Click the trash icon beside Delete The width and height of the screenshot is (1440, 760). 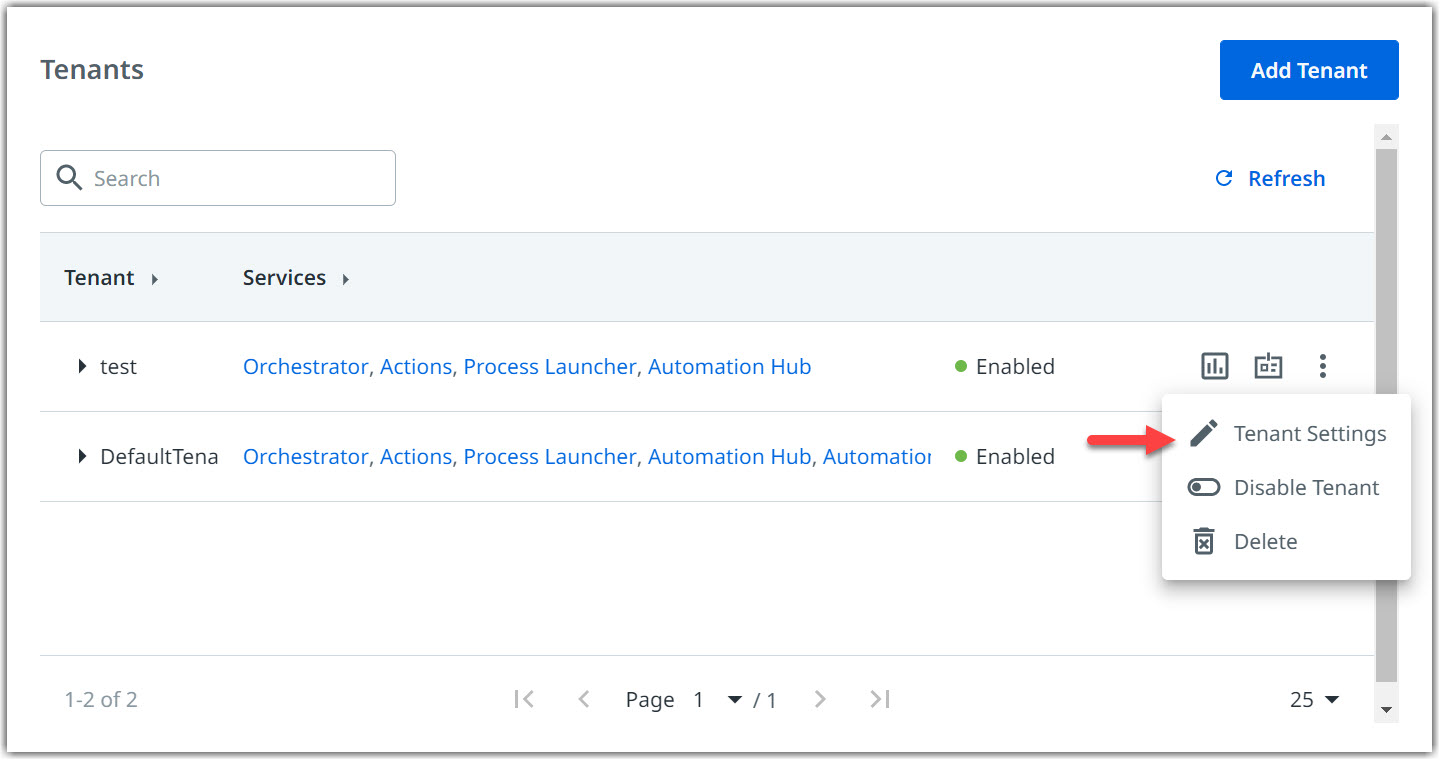pyautogui.click(x=1204, y=541)
